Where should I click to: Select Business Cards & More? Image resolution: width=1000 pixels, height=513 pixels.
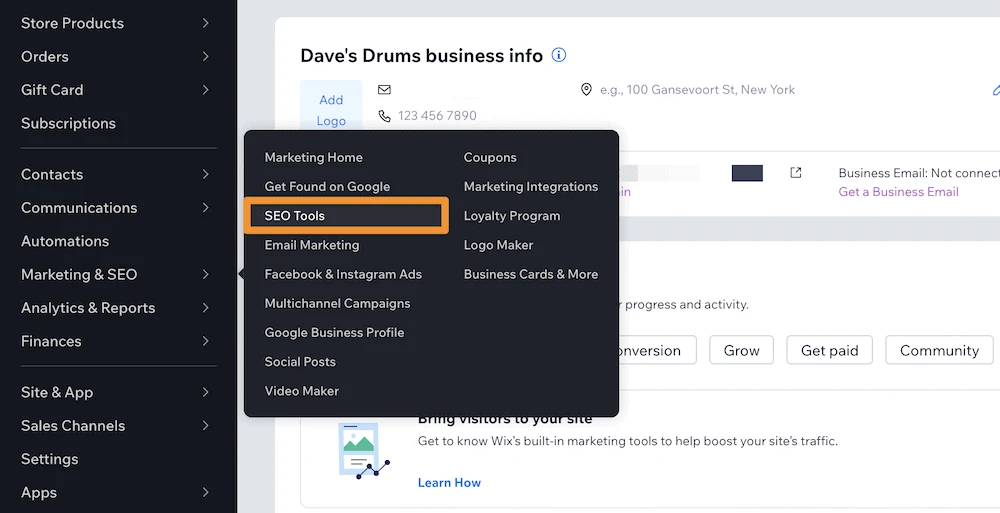coord(531,274)
